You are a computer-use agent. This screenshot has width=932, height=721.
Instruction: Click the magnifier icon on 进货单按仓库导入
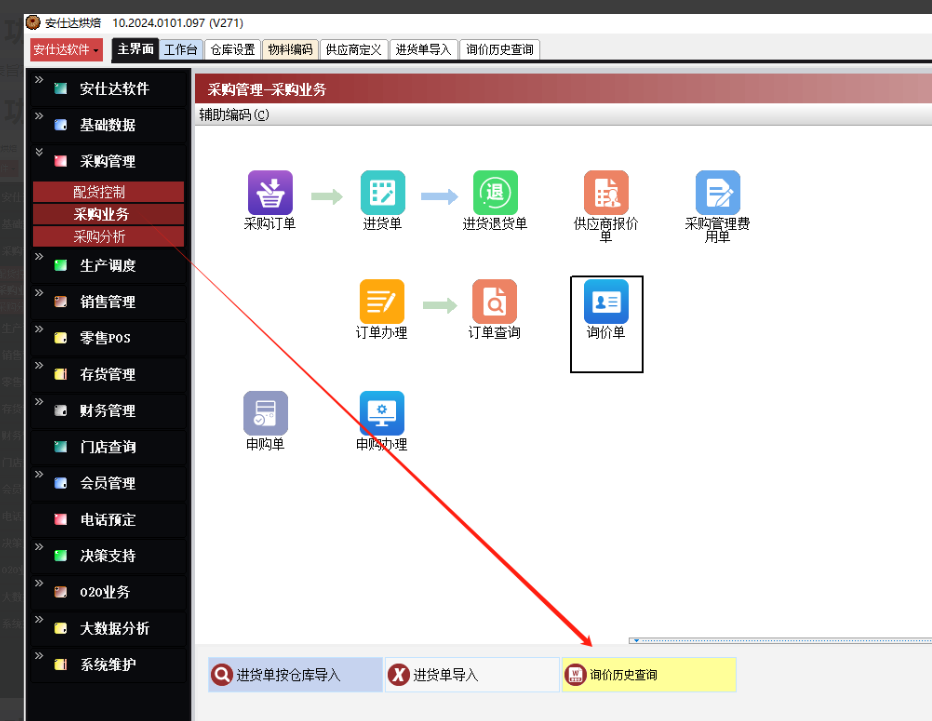[222, 675]
